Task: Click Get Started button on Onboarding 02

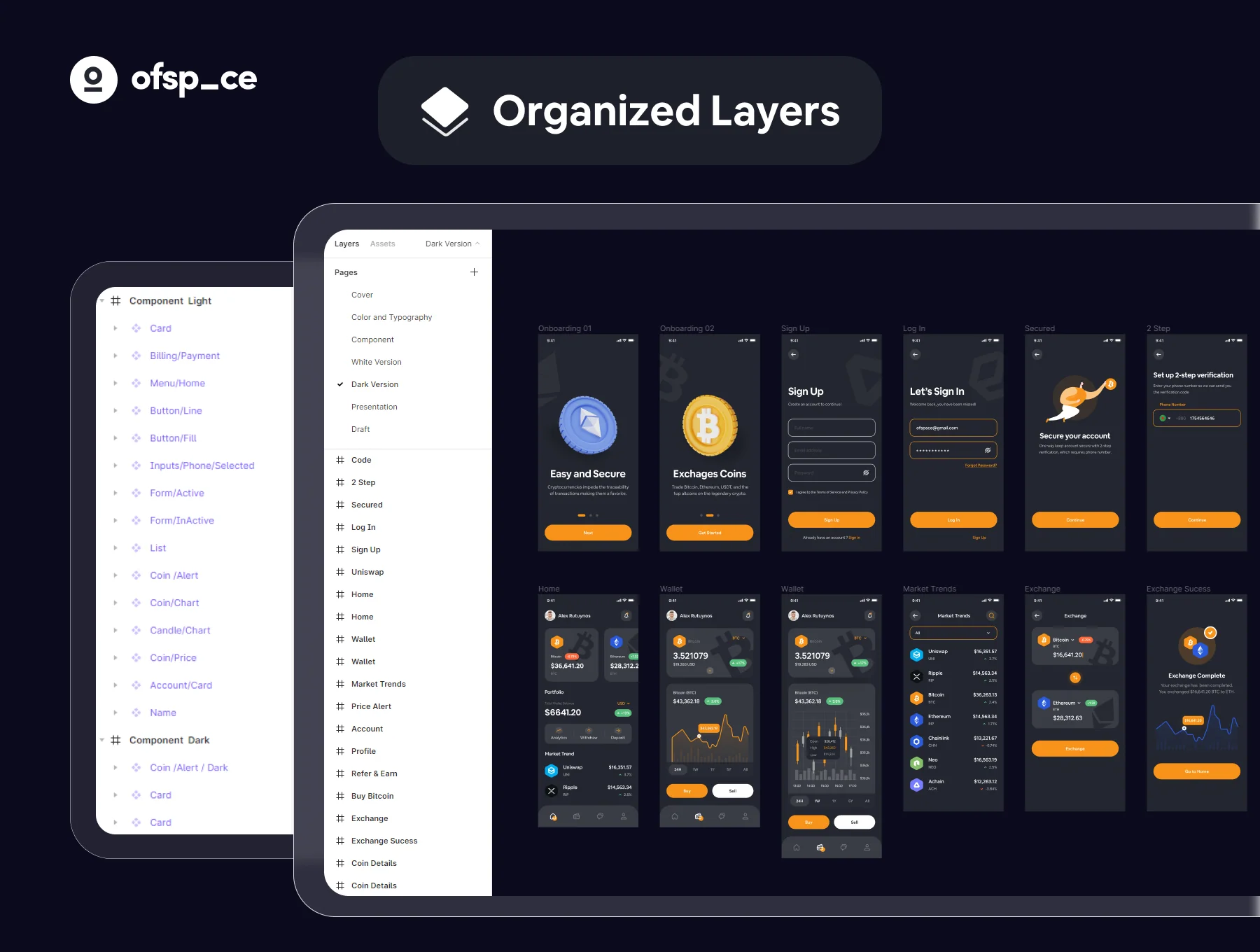Action: 710,533
